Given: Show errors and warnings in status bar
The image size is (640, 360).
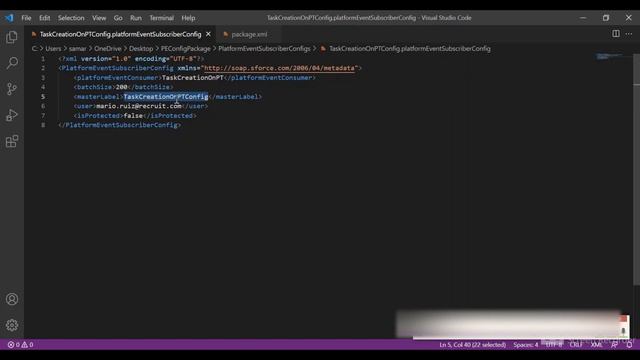Looking at the screenshot, I should point(20,345).
